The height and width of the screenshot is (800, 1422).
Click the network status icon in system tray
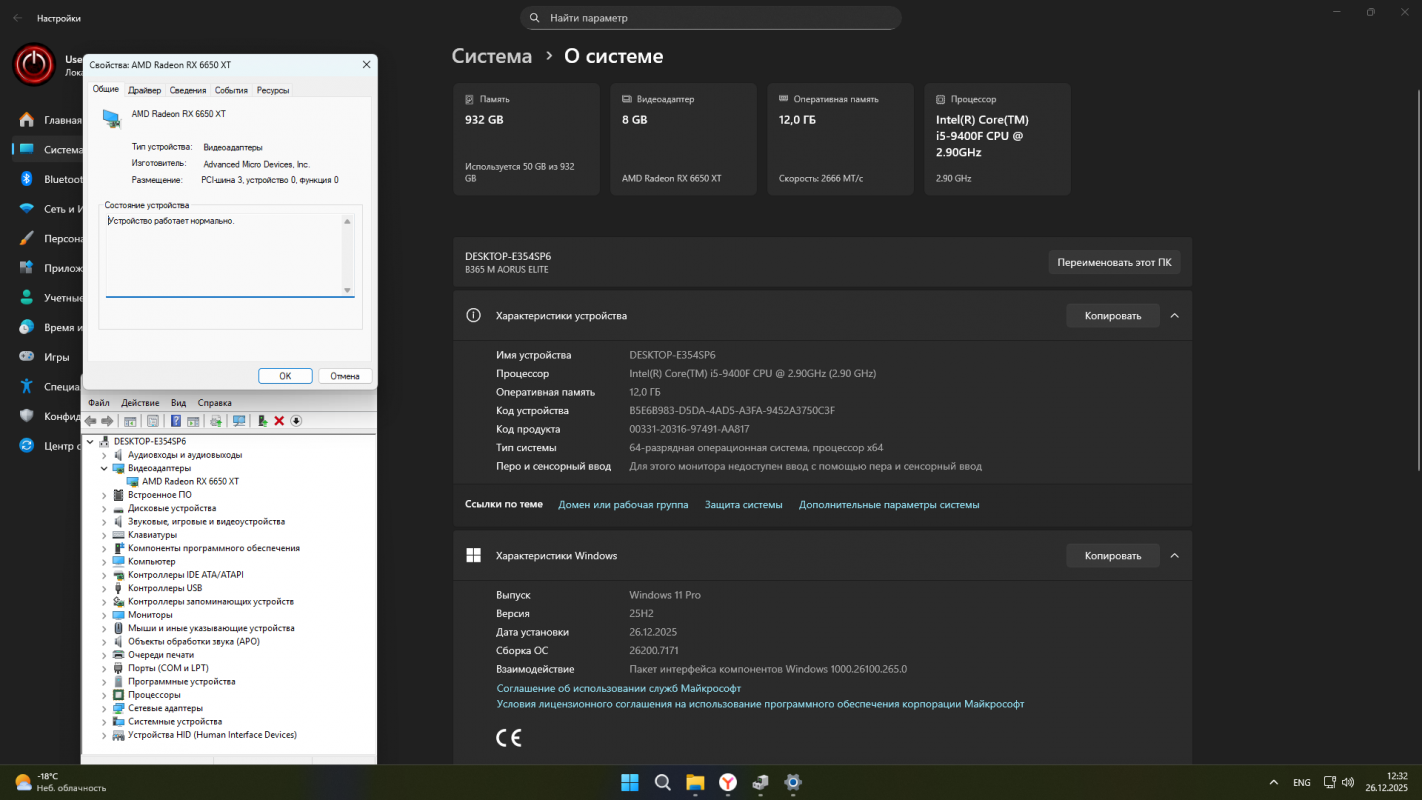[x=1330, y=782]
